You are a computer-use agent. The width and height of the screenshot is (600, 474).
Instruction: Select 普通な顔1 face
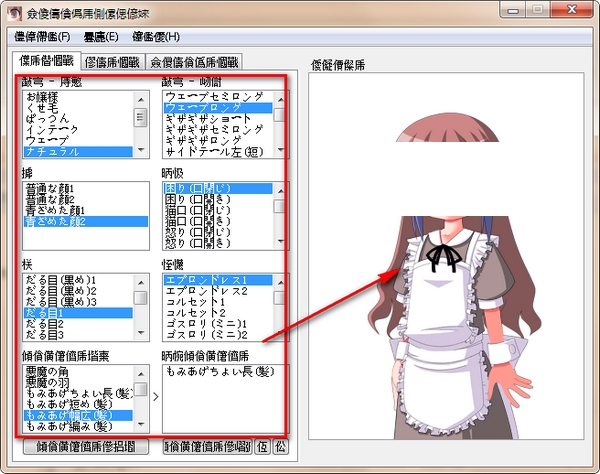[86, 188]
